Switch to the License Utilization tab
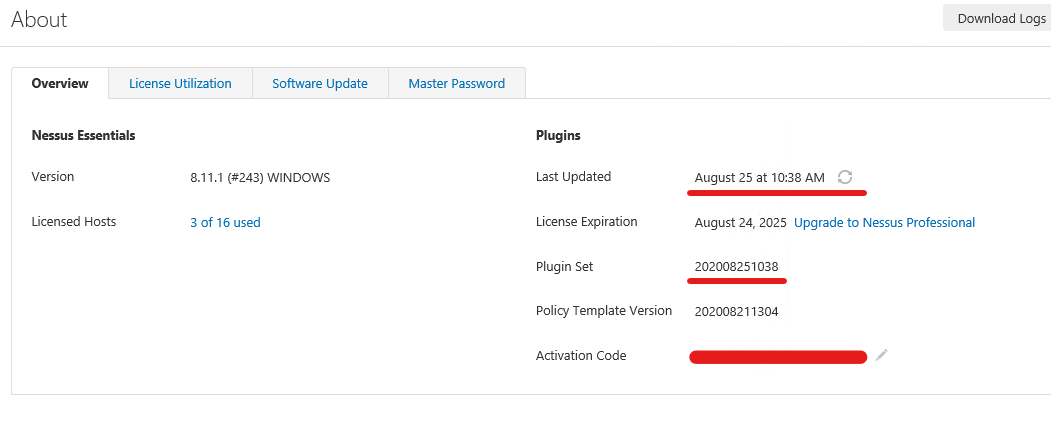This screenshot has height=433, width=1051. pos(180,84)
